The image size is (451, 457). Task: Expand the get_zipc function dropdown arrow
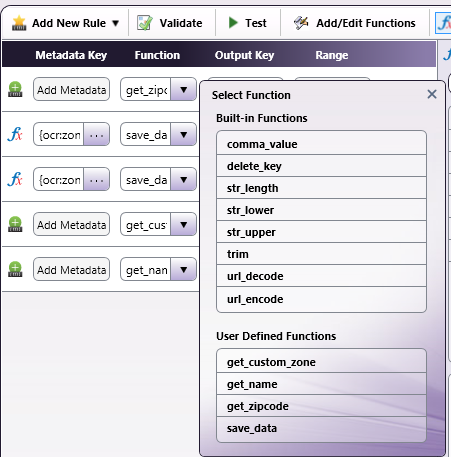pos(184,89)
